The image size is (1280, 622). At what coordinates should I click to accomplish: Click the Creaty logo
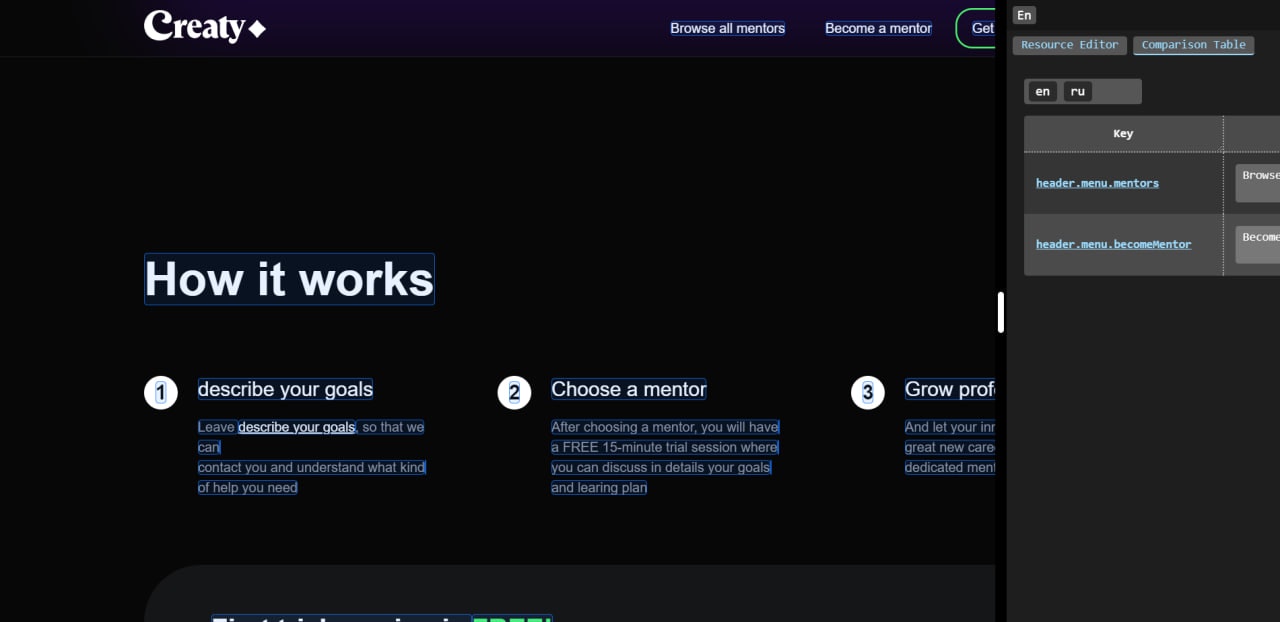(x=205, y=27)
